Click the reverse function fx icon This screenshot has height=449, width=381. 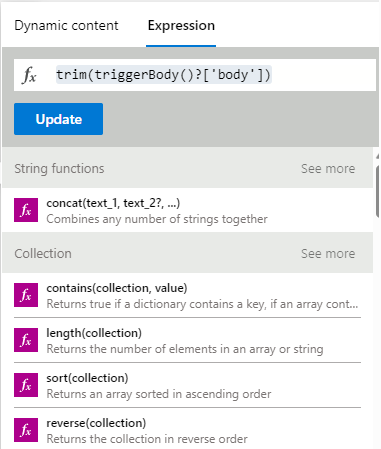pyautogui.click(x=26, y=430)
